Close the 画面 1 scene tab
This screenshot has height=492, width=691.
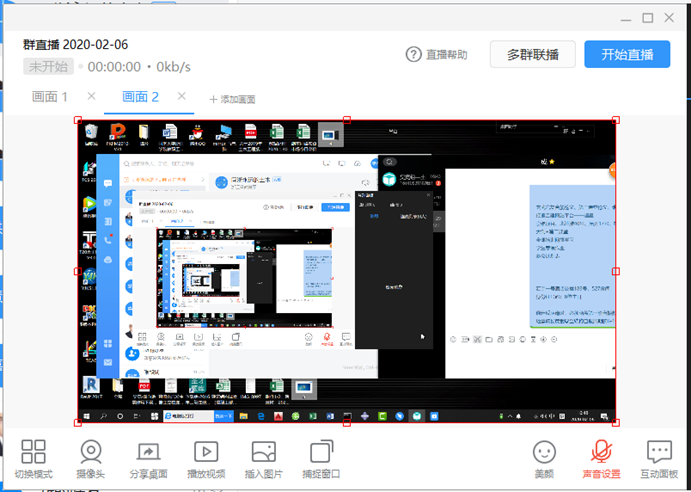point(91,96)
